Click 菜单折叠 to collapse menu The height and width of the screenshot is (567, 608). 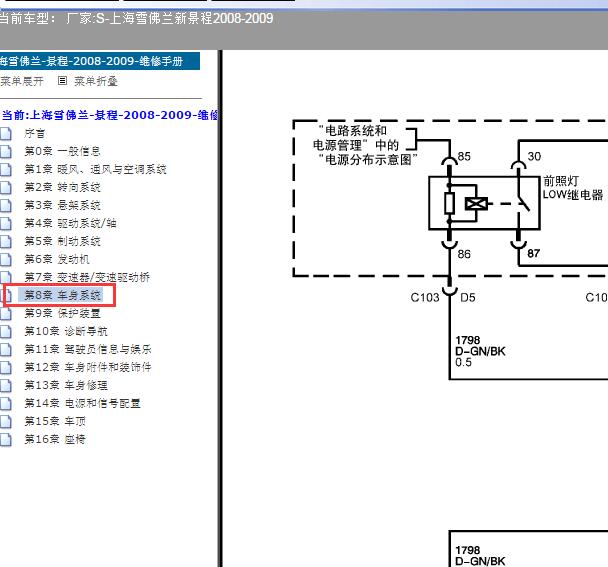point(96,81)
